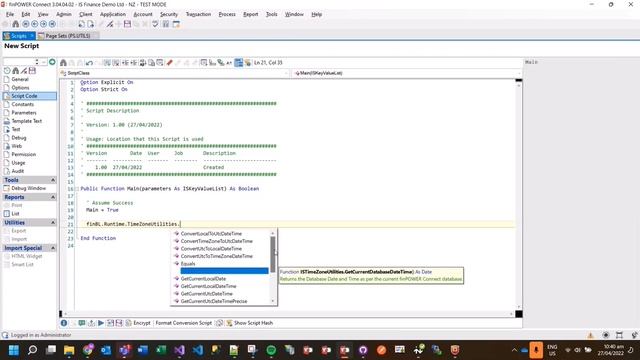Open the Windows Start menu
Screen dimensions: 640x360
(14, 350)
